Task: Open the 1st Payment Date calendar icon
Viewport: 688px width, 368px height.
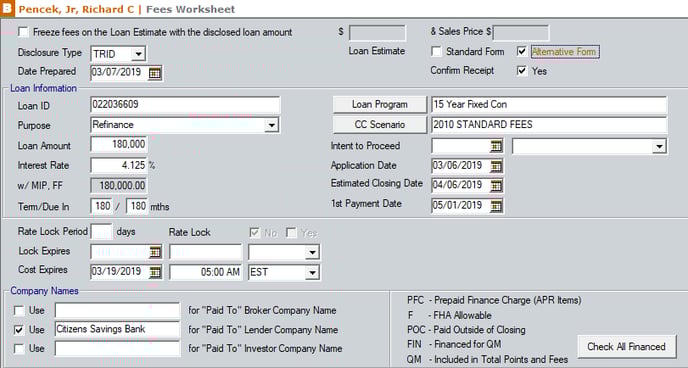Action: point(496,206)
